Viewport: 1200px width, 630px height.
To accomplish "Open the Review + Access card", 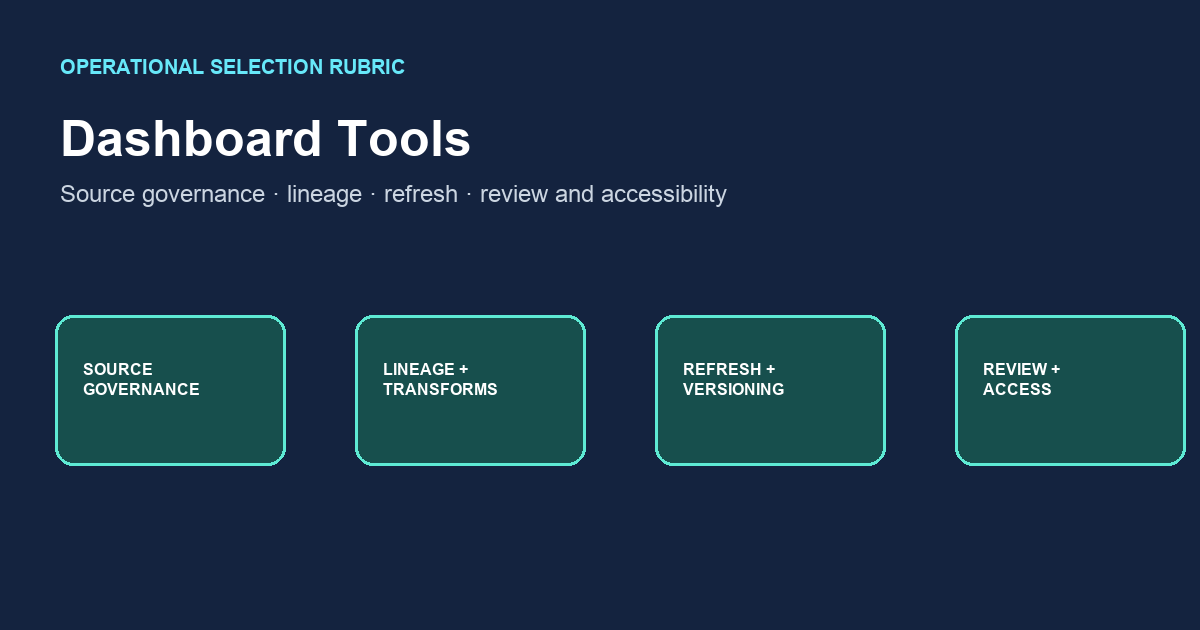I will point(1070,390).
